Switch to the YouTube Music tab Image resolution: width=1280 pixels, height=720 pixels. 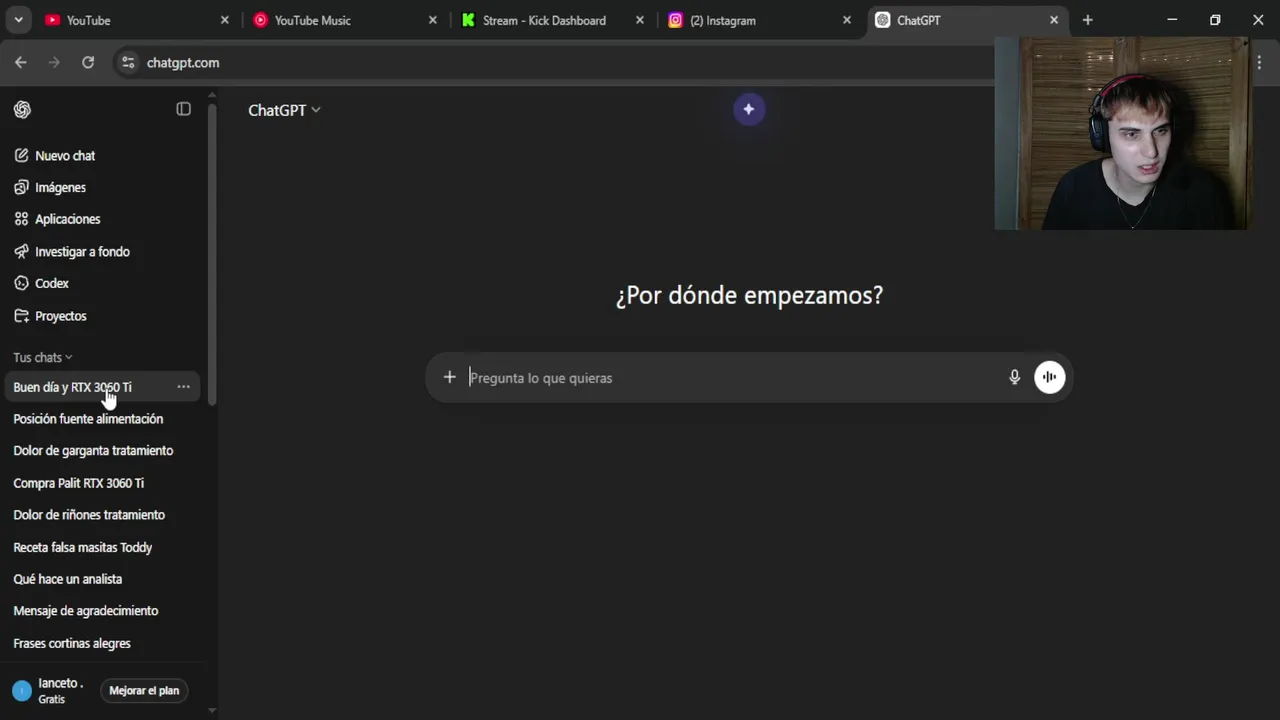point(345,20)
